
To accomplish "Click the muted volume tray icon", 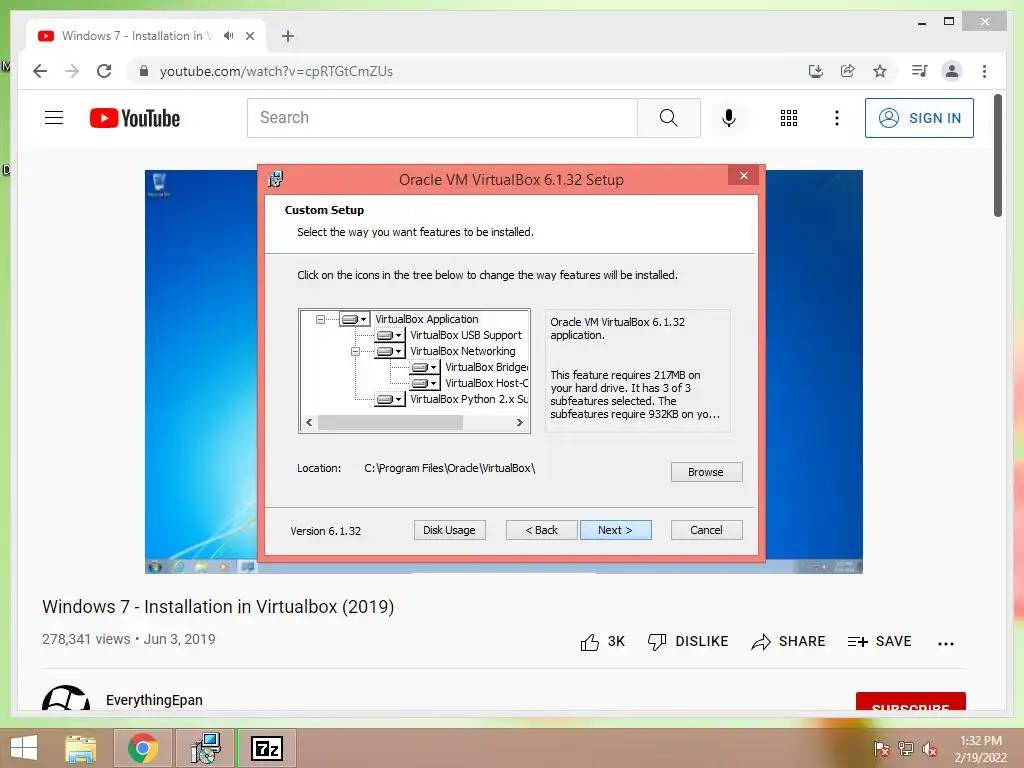I will click(x=930, y=748).
